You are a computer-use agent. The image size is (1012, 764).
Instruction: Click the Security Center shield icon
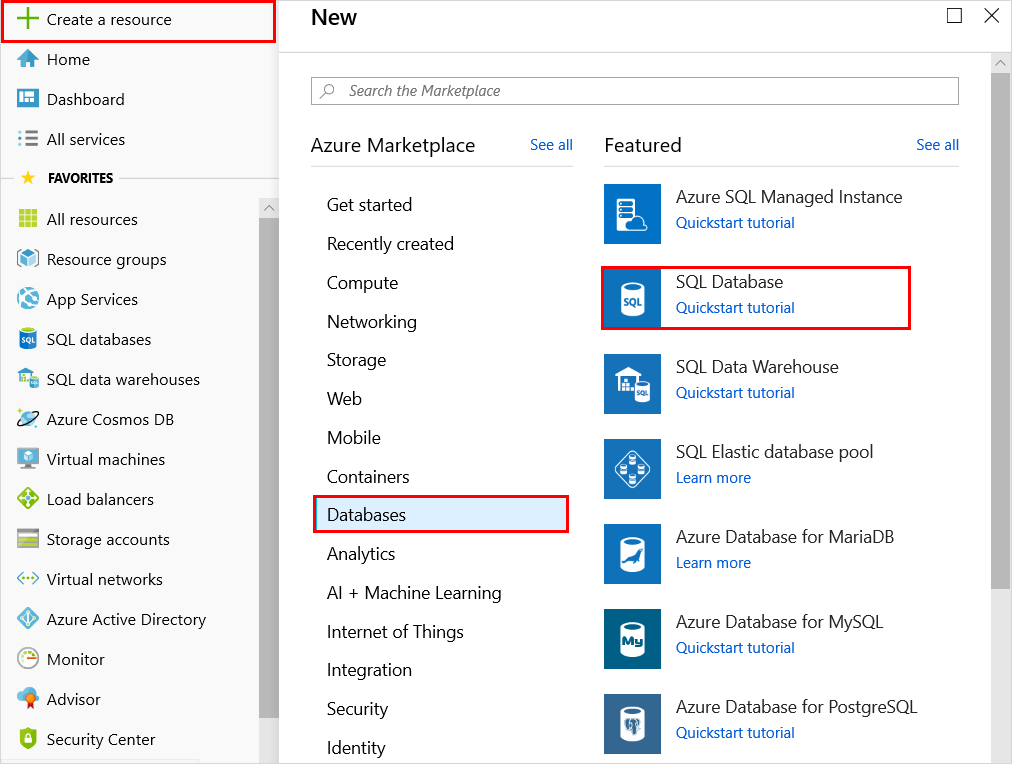tap(28, 739)
